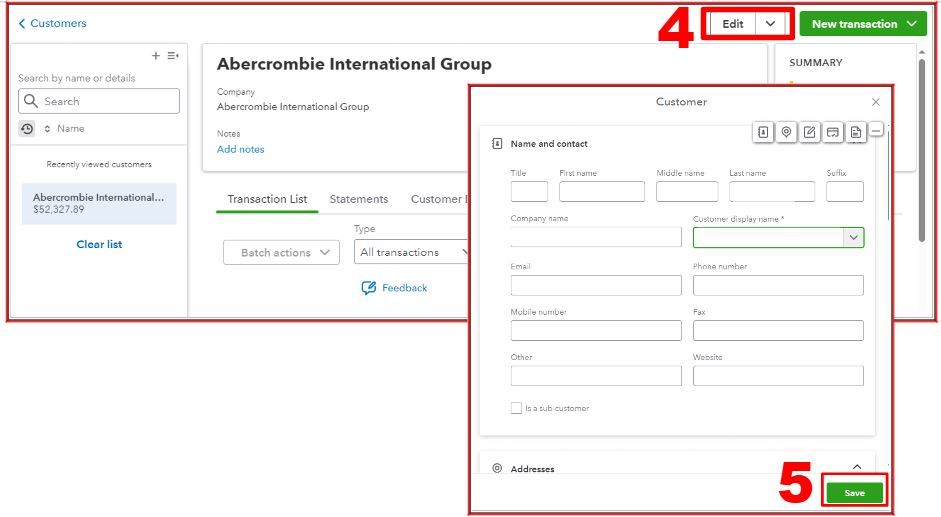This screenshot has height=517, width=941.
Task: Click Add notes link
Action: point(241,150)
